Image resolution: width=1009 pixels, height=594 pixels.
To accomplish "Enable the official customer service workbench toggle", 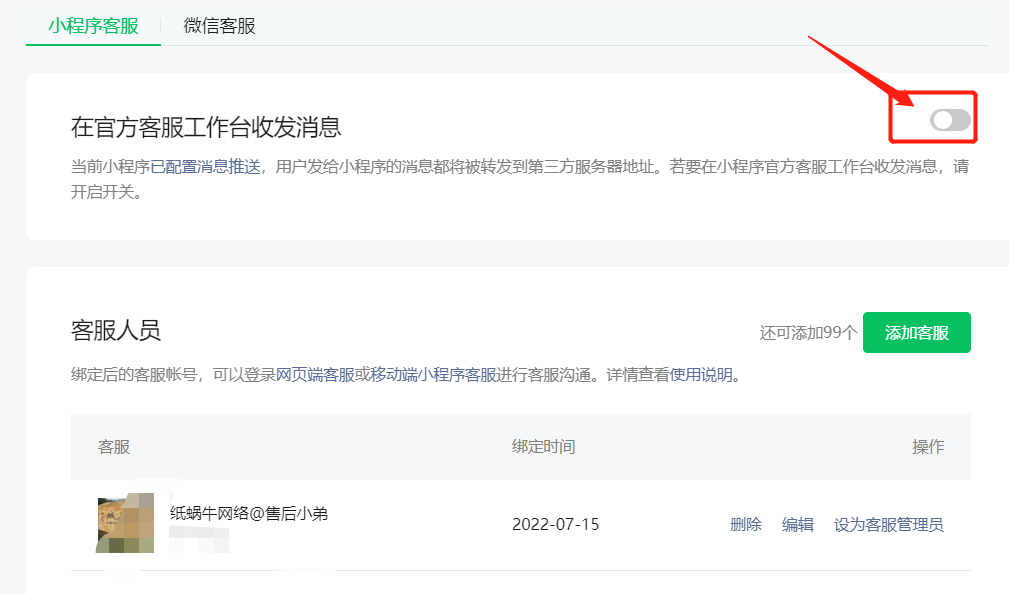I will (x=950, y=119).
